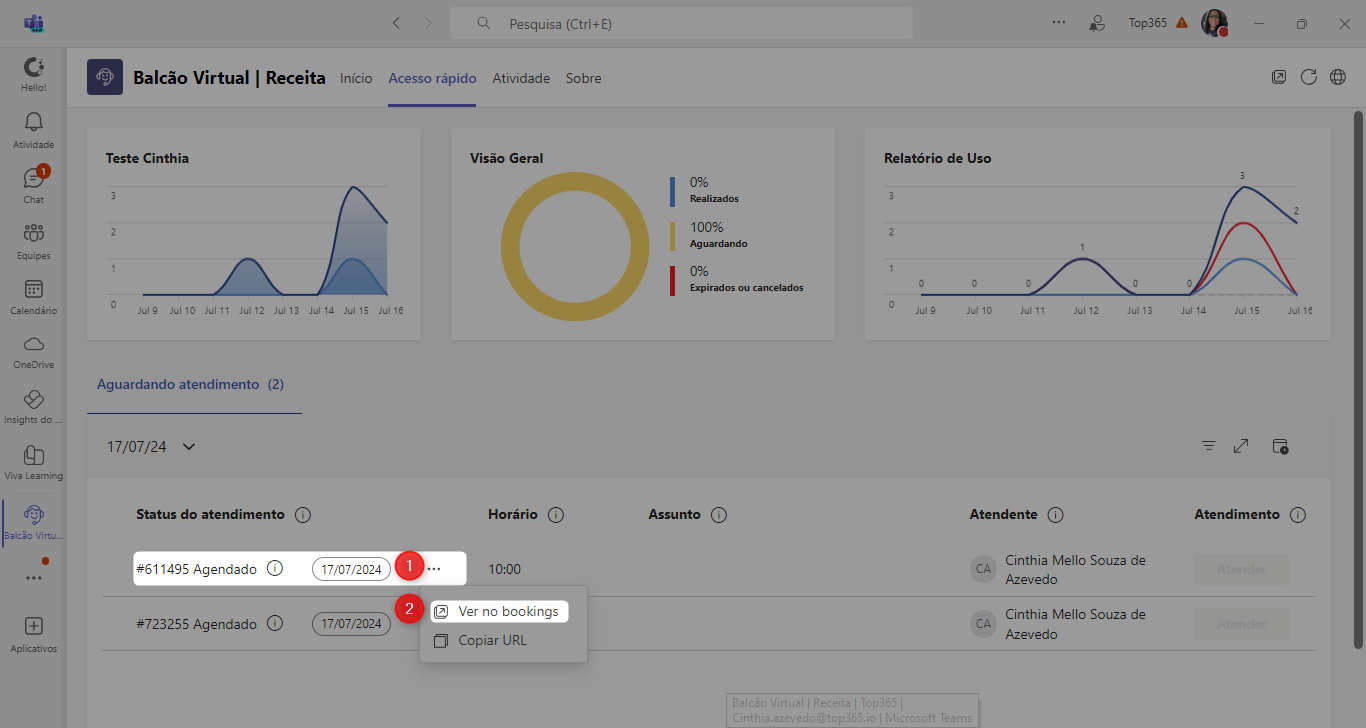Switch to the Atividade tab

click(521, 78)
